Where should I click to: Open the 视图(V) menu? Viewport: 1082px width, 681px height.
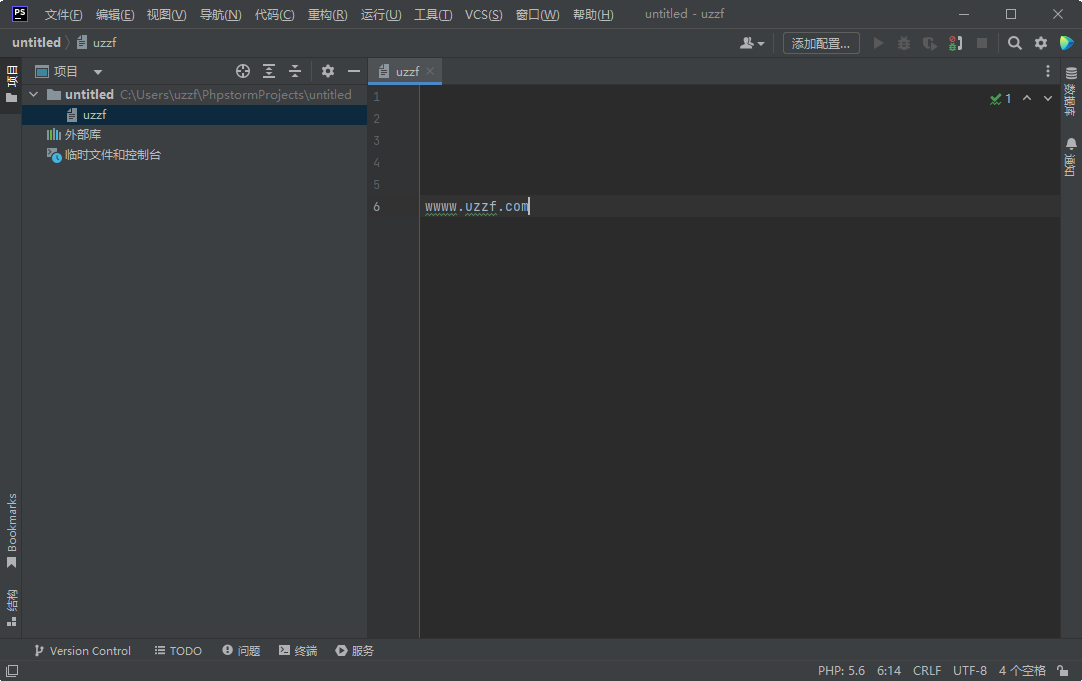166,14
